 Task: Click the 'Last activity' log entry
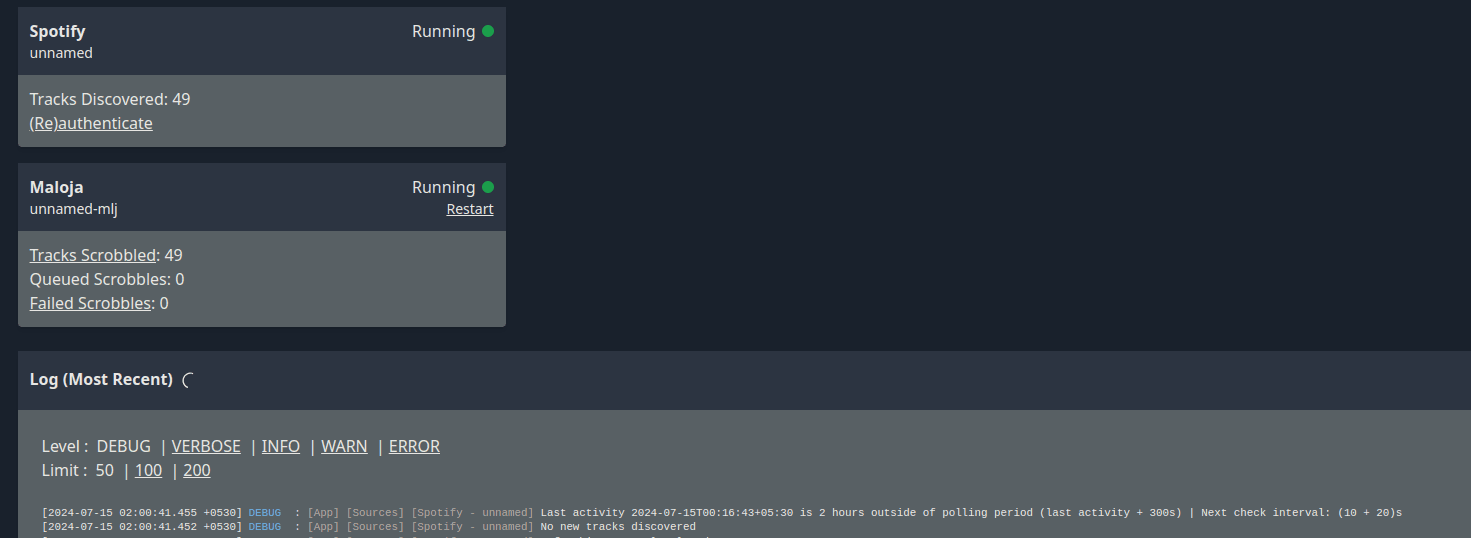[x=722, y=512]
